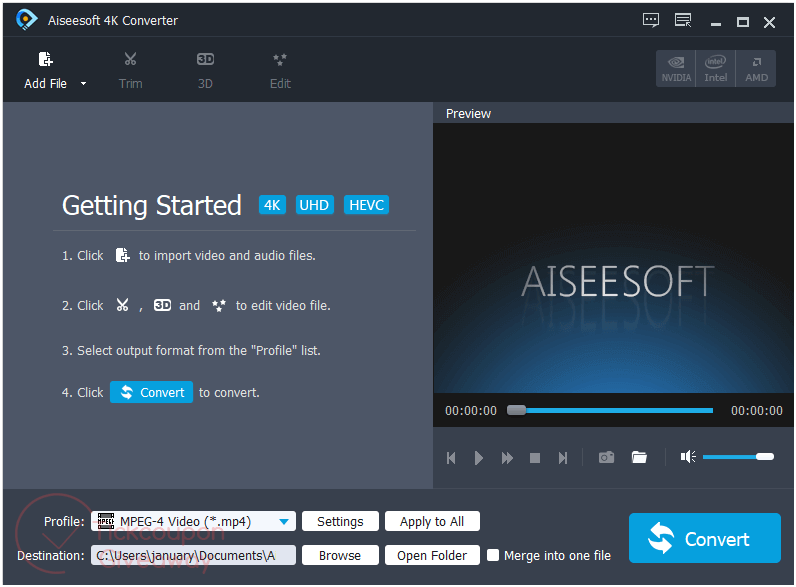
Task: Click the Getting Started heading
Action: tap(152, 205)
